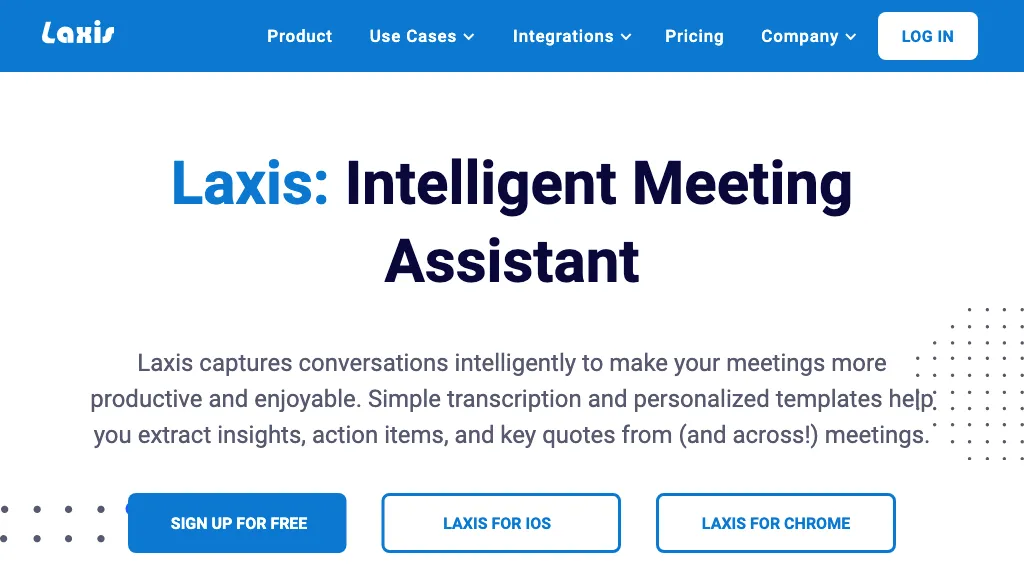Click SIGN UP FOR FREE
This screenshot has height=576, width=1024.
click(x=236, y=522)
